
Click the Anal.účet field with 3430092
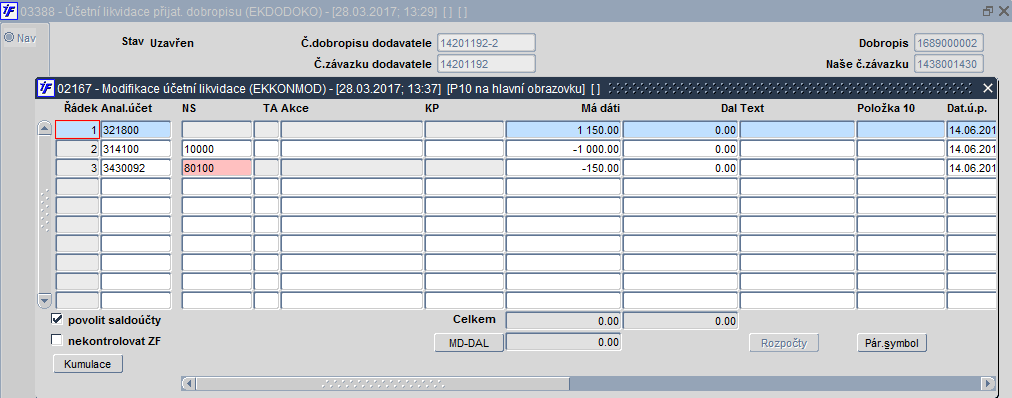[136, 168]
